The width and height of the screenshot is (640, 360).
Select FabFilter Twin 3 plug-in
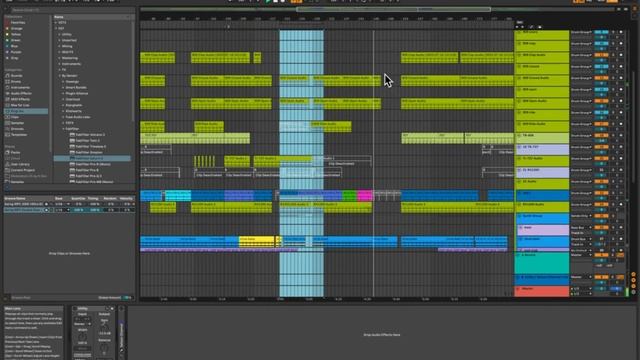(x=87, y=140)
